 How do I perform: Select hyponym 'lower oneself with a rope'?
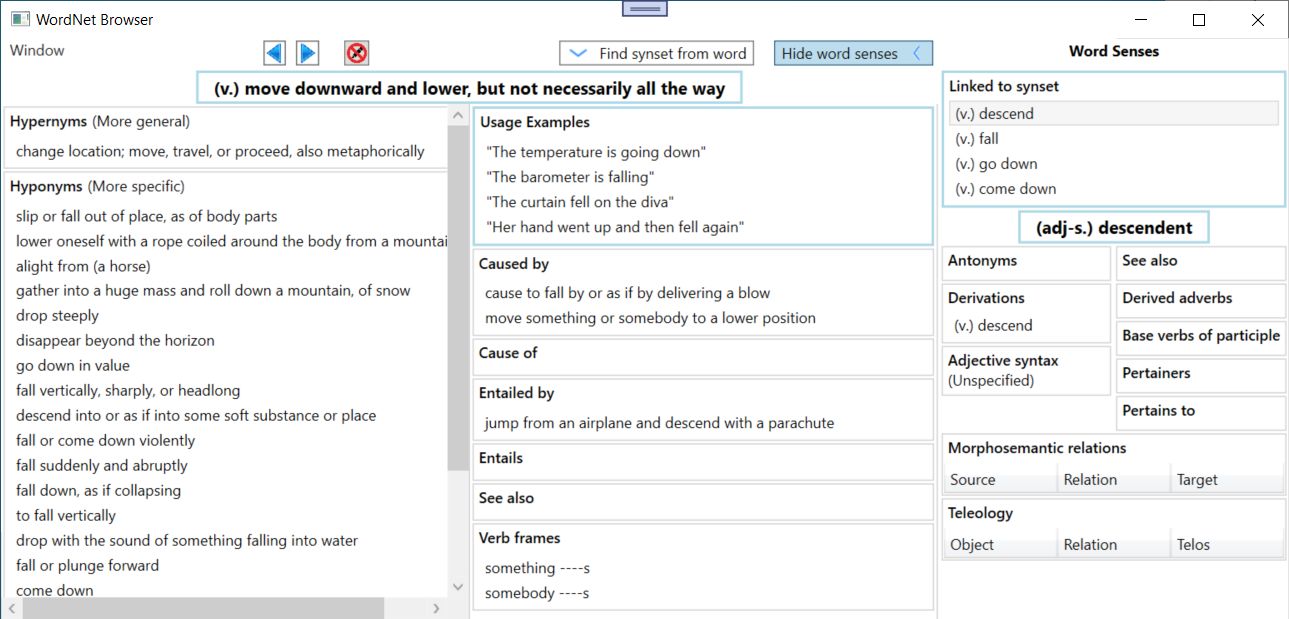(231, 241)
